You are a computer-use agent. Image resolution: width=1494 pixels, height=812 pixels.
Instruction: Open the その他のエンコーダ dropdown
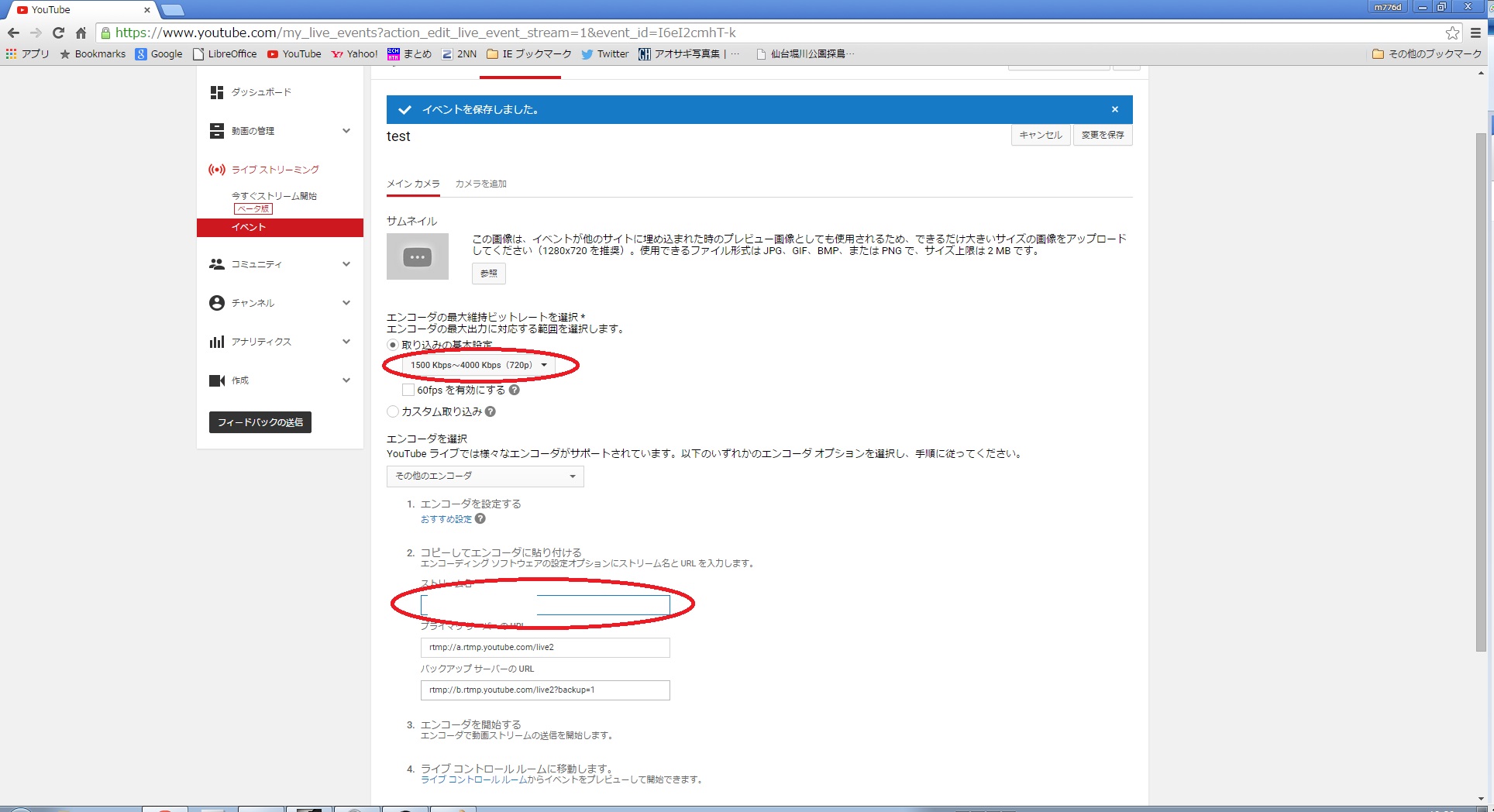[x=485, y=476]
